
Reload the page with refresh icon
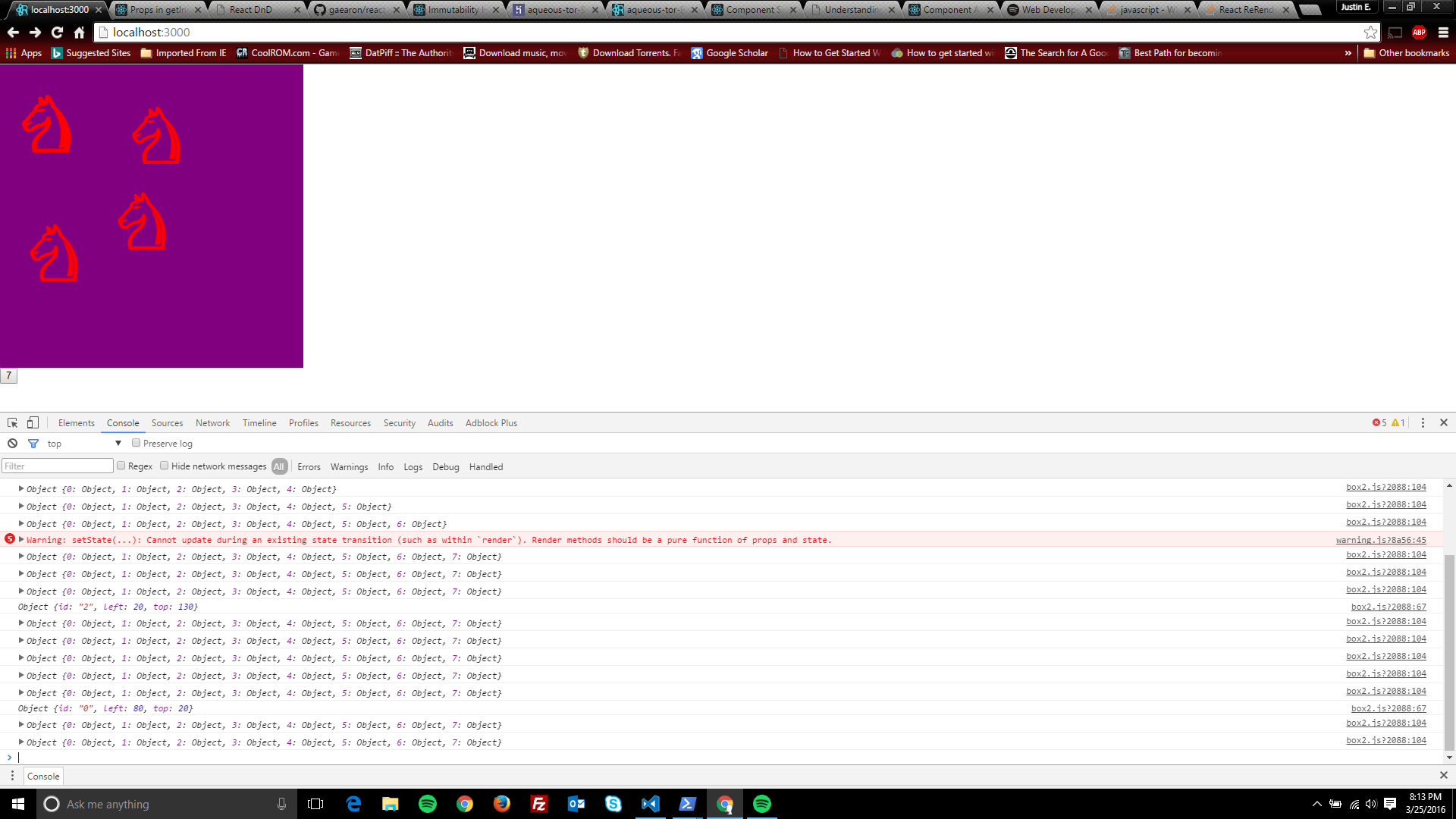[57, 33]
